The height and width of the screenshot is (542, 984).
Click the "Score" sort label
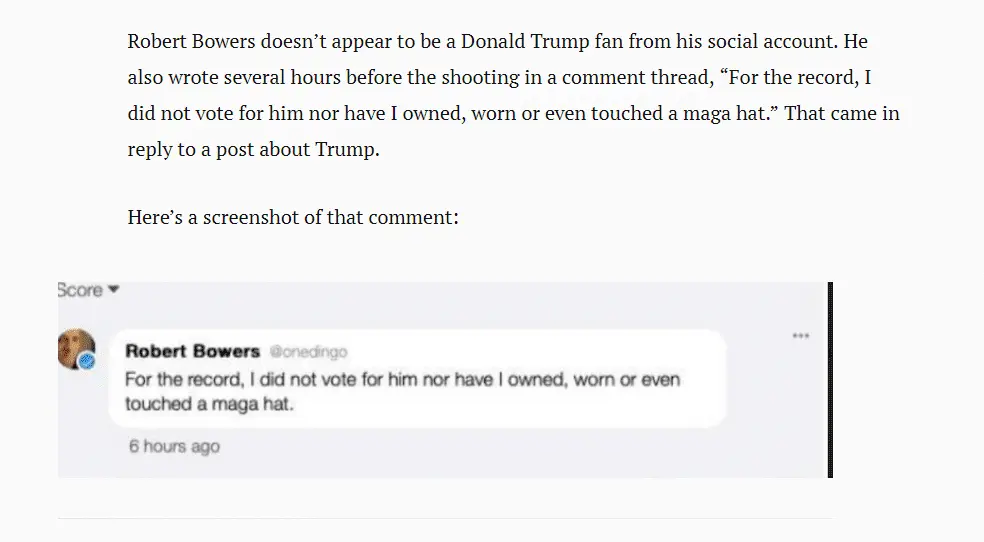tap(80, 290)
